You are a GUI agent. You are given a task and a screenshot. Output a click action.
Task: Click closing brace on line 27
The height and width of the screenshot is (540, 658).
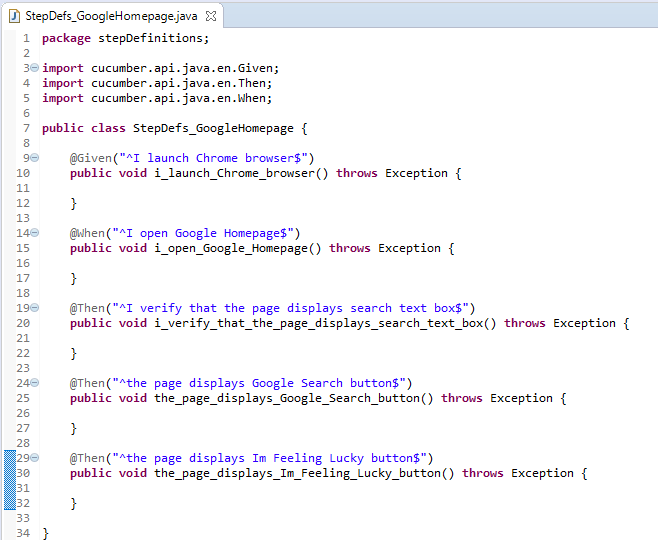pos(73,428)
